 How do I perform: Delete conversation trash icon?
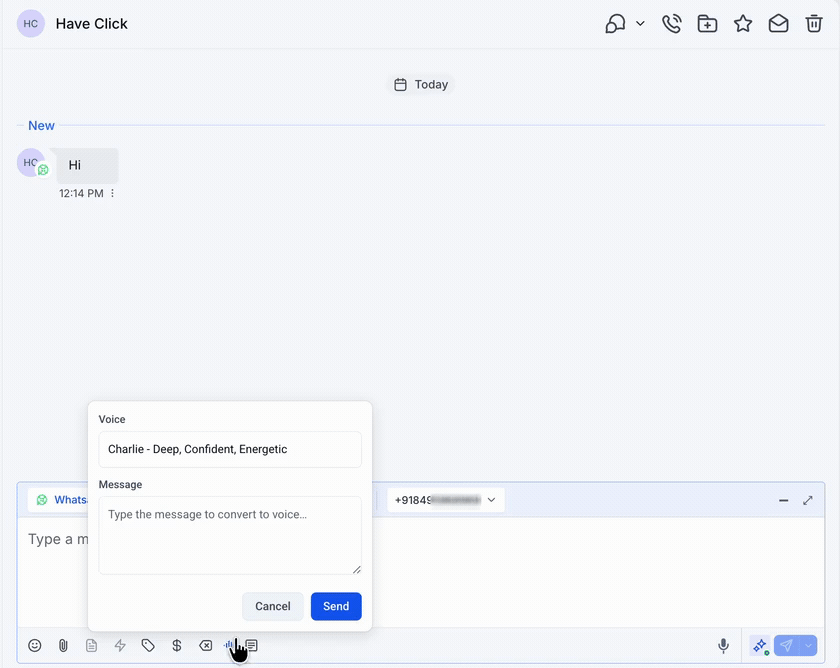pos(814,24)
